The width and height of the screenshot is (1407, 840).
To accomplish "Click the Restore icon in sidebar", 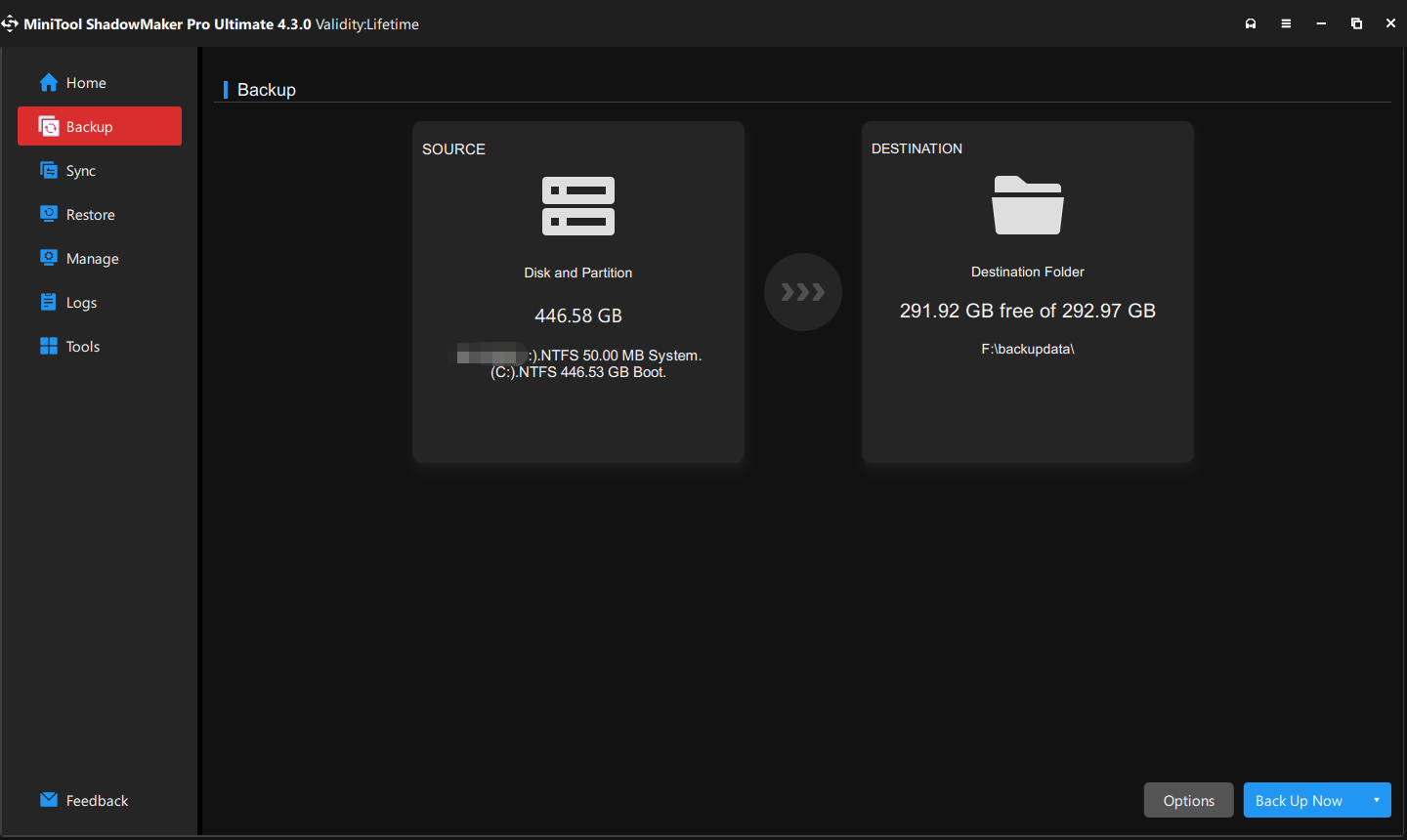I will (x=49, y=214).
